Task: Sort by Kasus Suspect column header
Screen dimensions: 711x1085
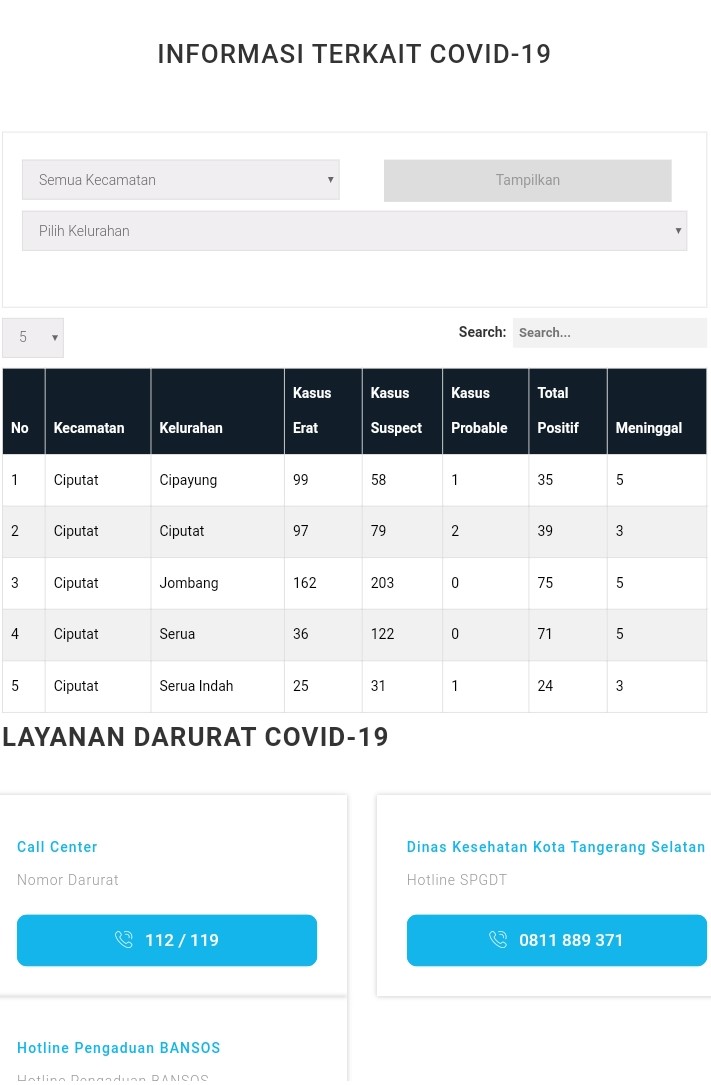Action: [396, 411]
